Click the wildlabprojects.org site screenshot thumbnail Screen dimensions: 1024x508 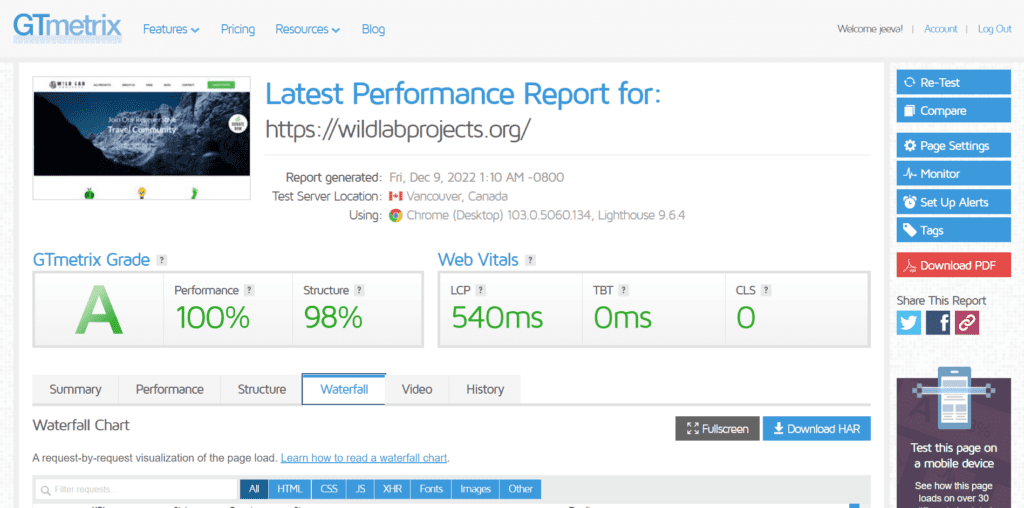pos(142,138)
